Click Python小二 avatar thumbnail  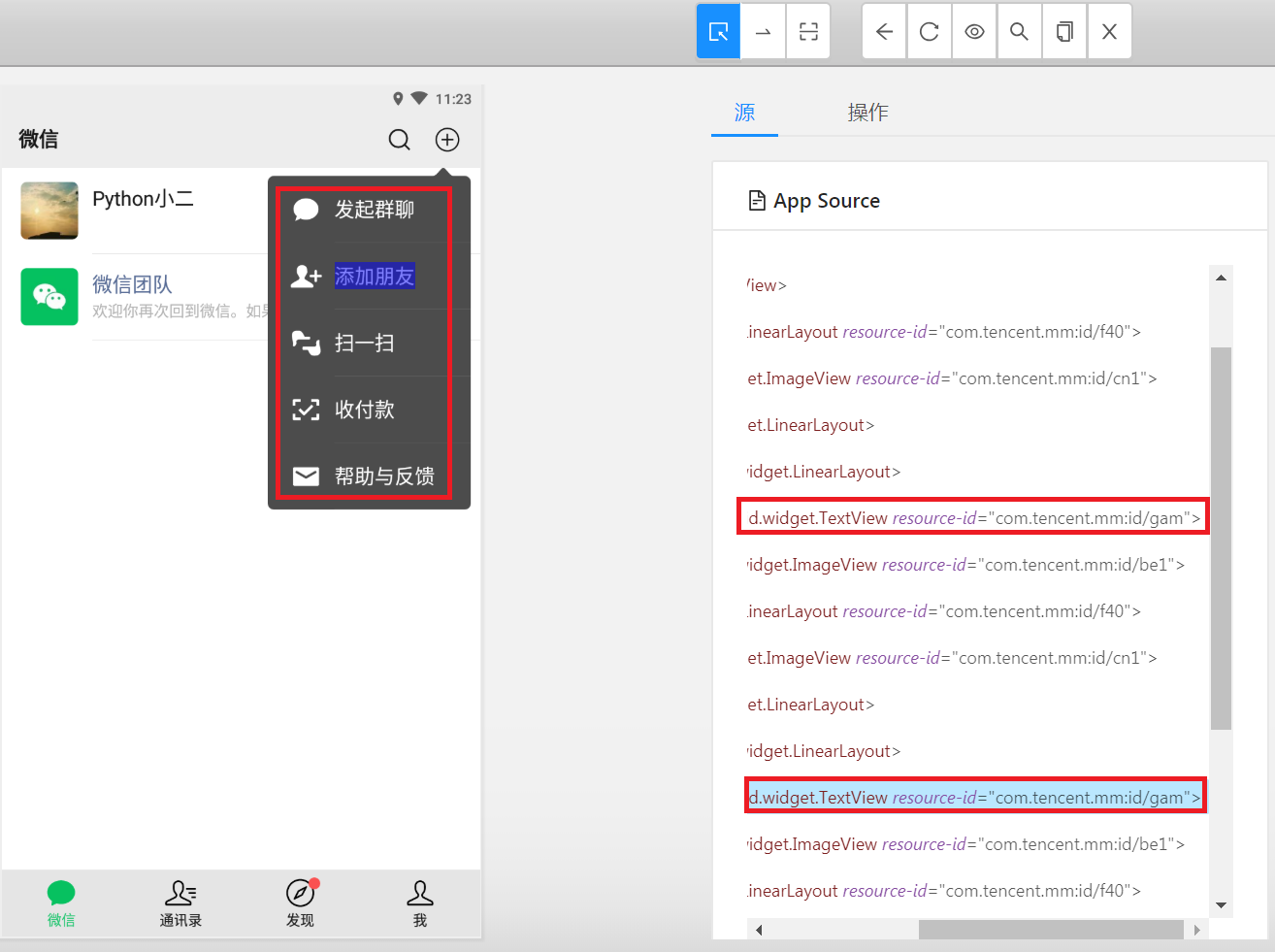pos(49,211)
